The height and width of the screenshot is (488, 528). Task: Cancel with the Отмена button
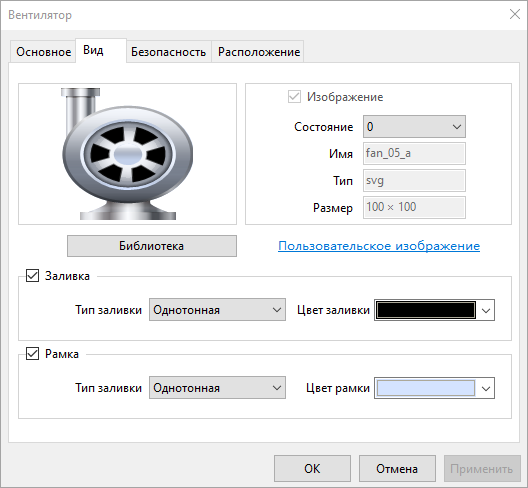(397, 468)
